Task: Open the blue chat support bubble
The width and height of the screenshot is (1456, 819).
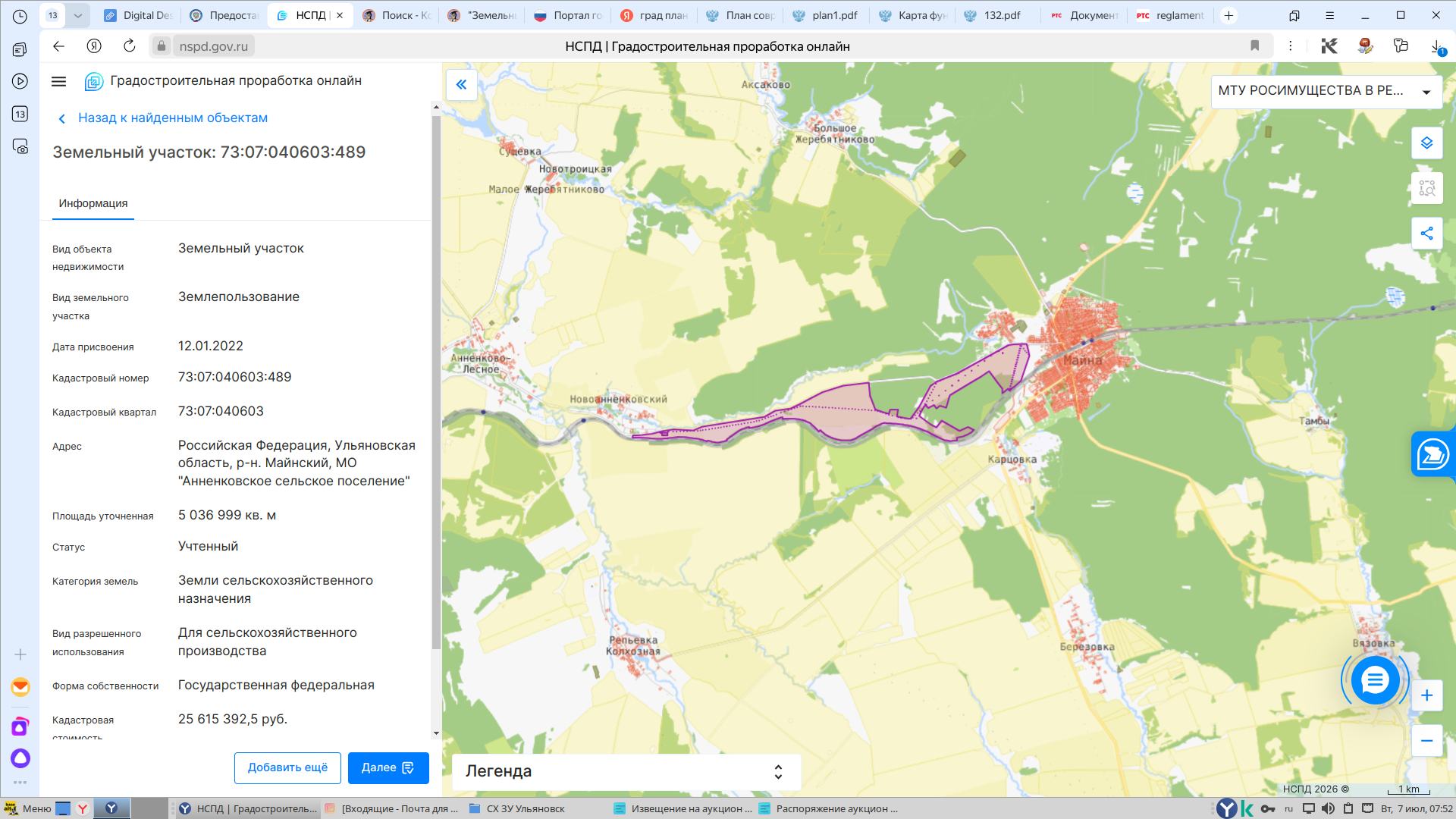Action: click(1374, 680)
